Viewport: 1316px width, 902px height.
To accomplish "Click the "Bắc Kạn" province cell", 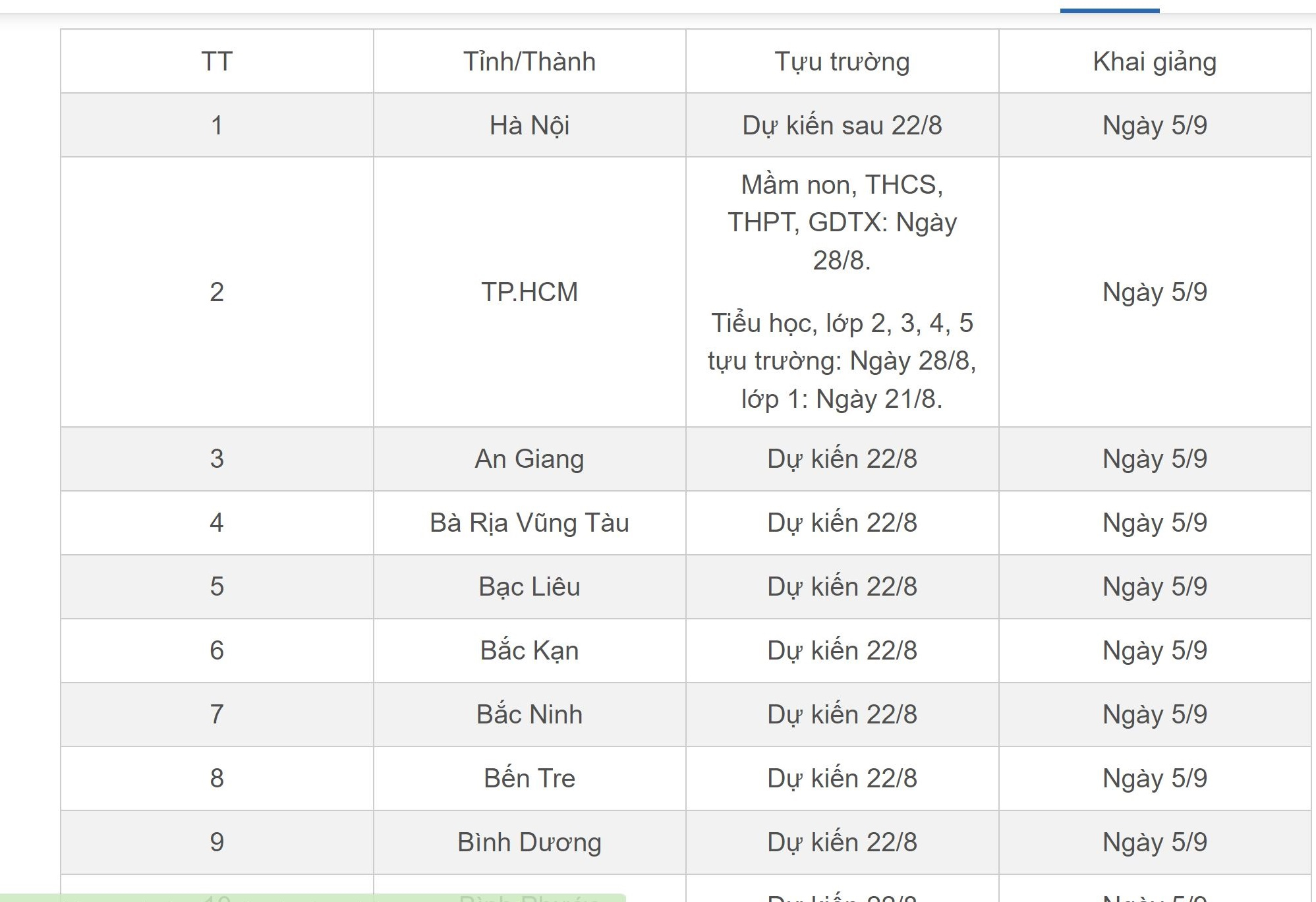I will (x=529, y=650).
